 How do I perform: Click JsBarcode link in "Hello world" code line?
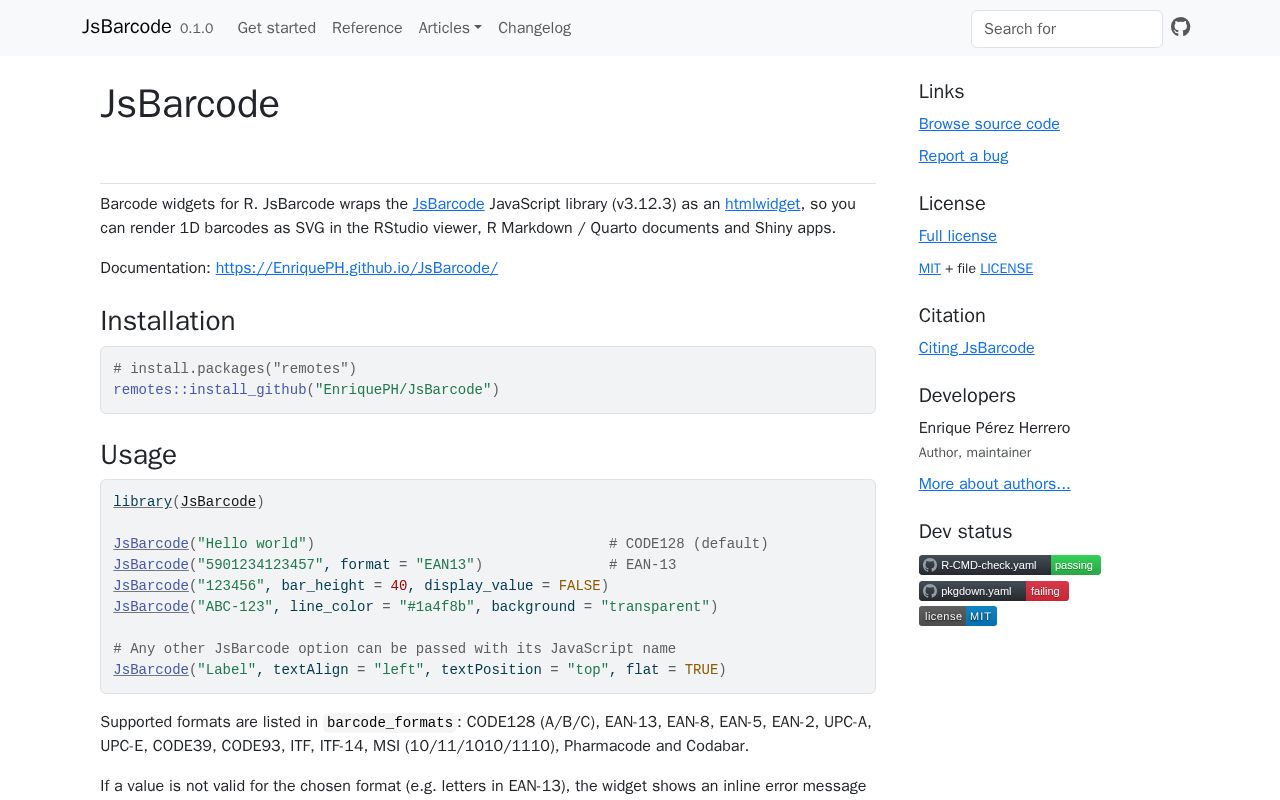click(151, 544)
